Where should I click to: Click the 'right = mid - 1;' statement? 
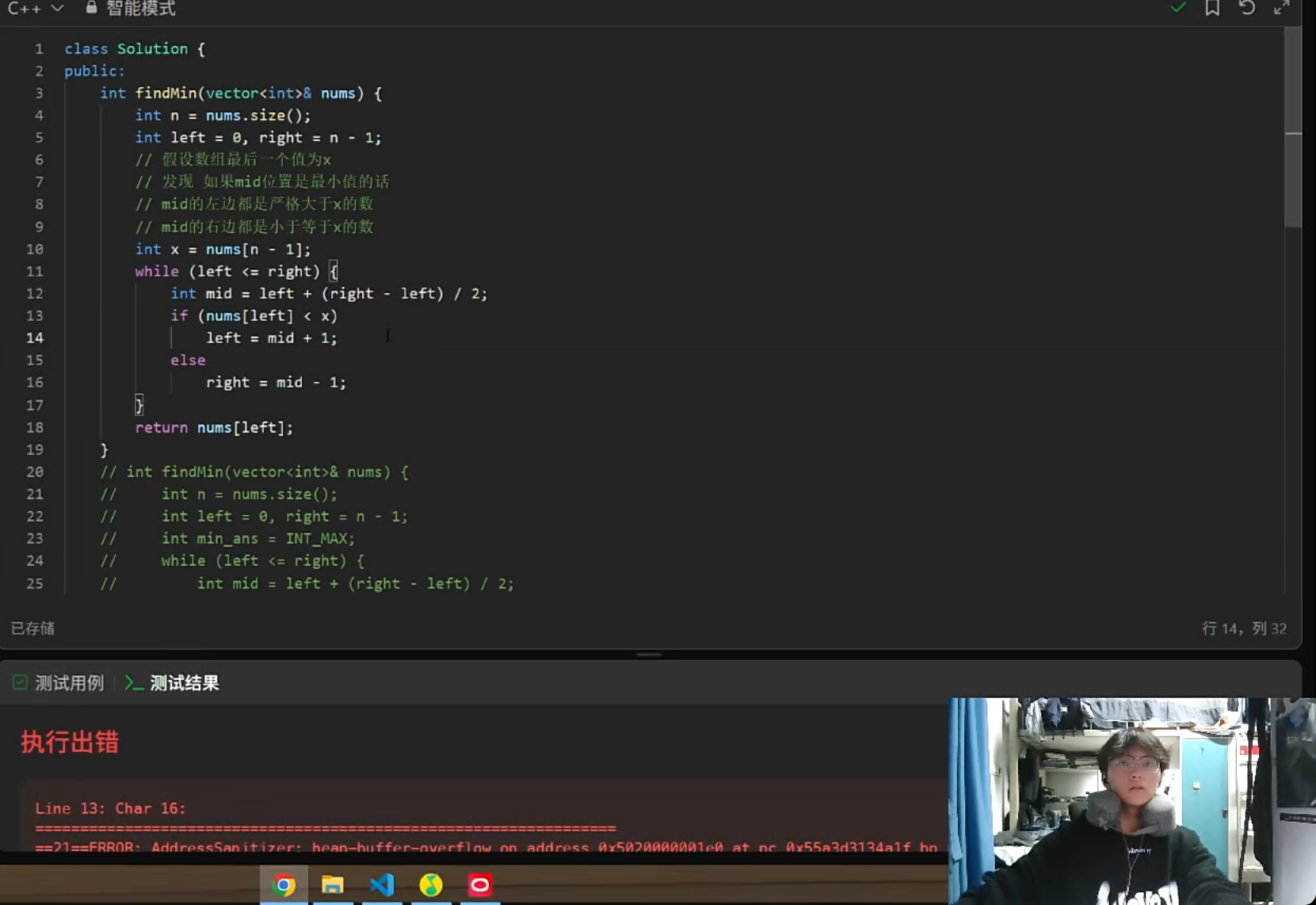coord(276,382)
